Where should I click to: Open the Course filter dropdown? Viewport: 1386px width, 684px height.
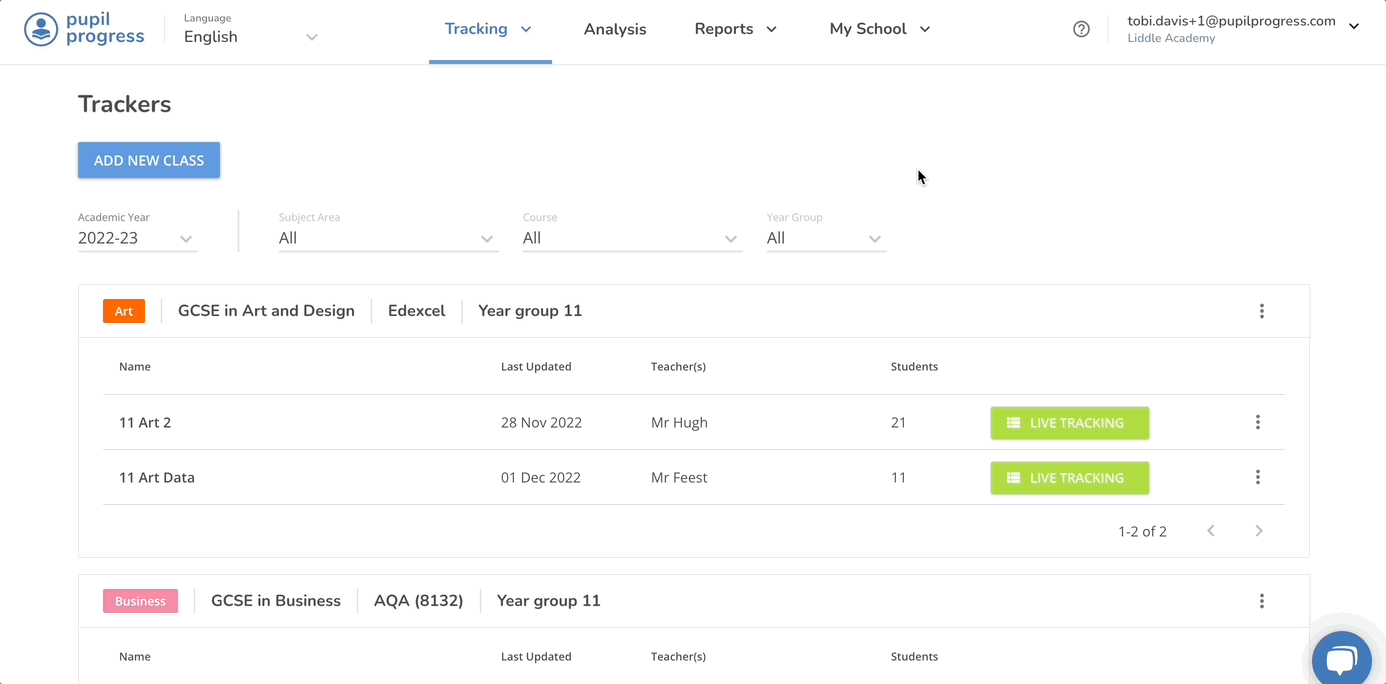631,238
